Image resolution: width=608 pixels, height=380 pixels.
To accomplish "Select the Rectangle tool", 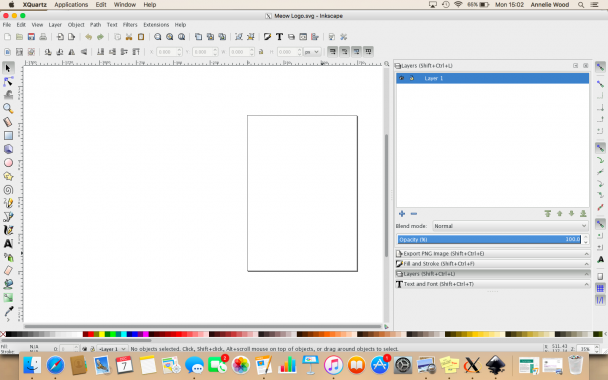I will point(8,135).
